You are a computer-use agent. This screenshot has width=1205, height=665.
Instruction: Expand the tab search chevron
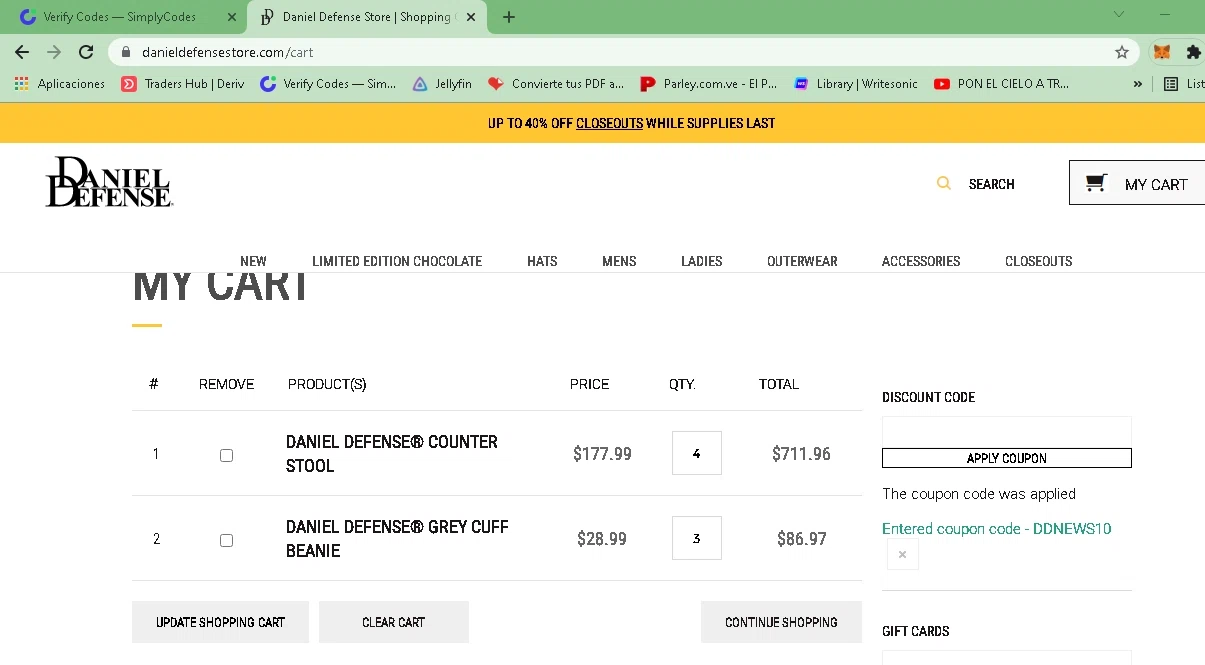1119,15
